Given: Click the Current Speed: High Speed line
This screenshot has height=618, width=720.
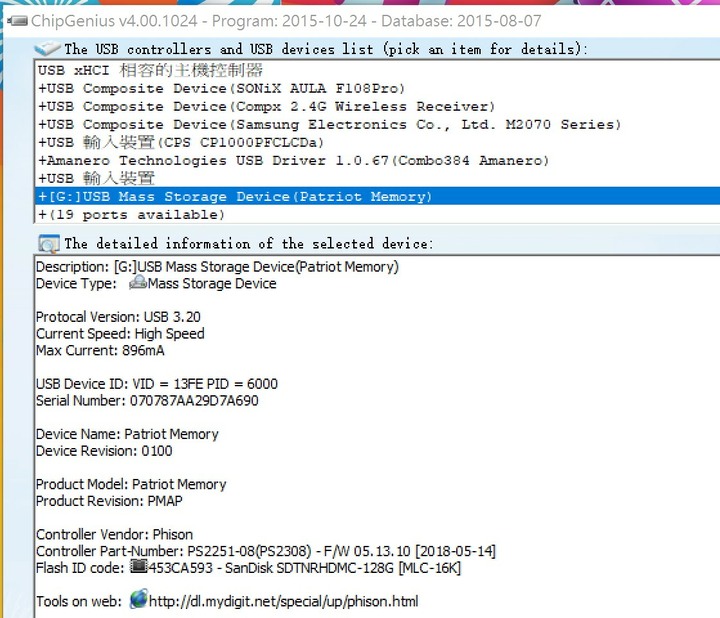Looking at the screenshot, I should [x=120, y=334].
